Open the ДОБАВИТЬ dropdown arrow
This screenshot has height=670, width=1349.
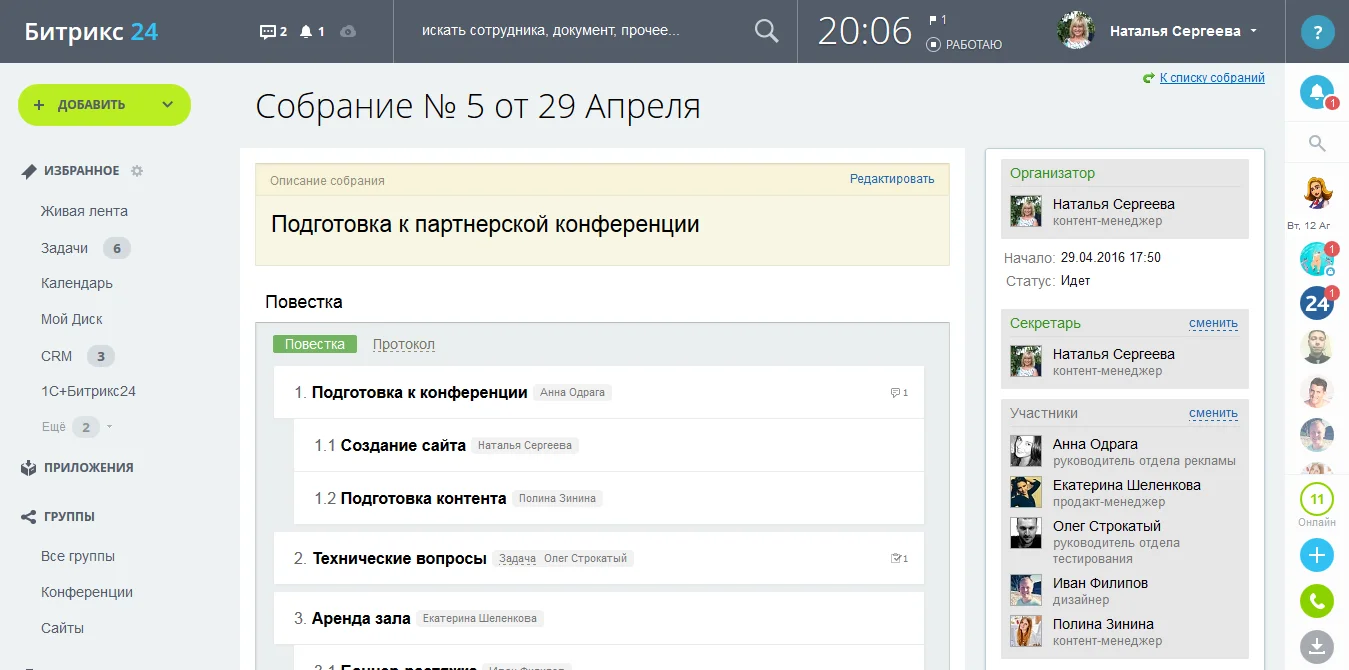point(167,105)
